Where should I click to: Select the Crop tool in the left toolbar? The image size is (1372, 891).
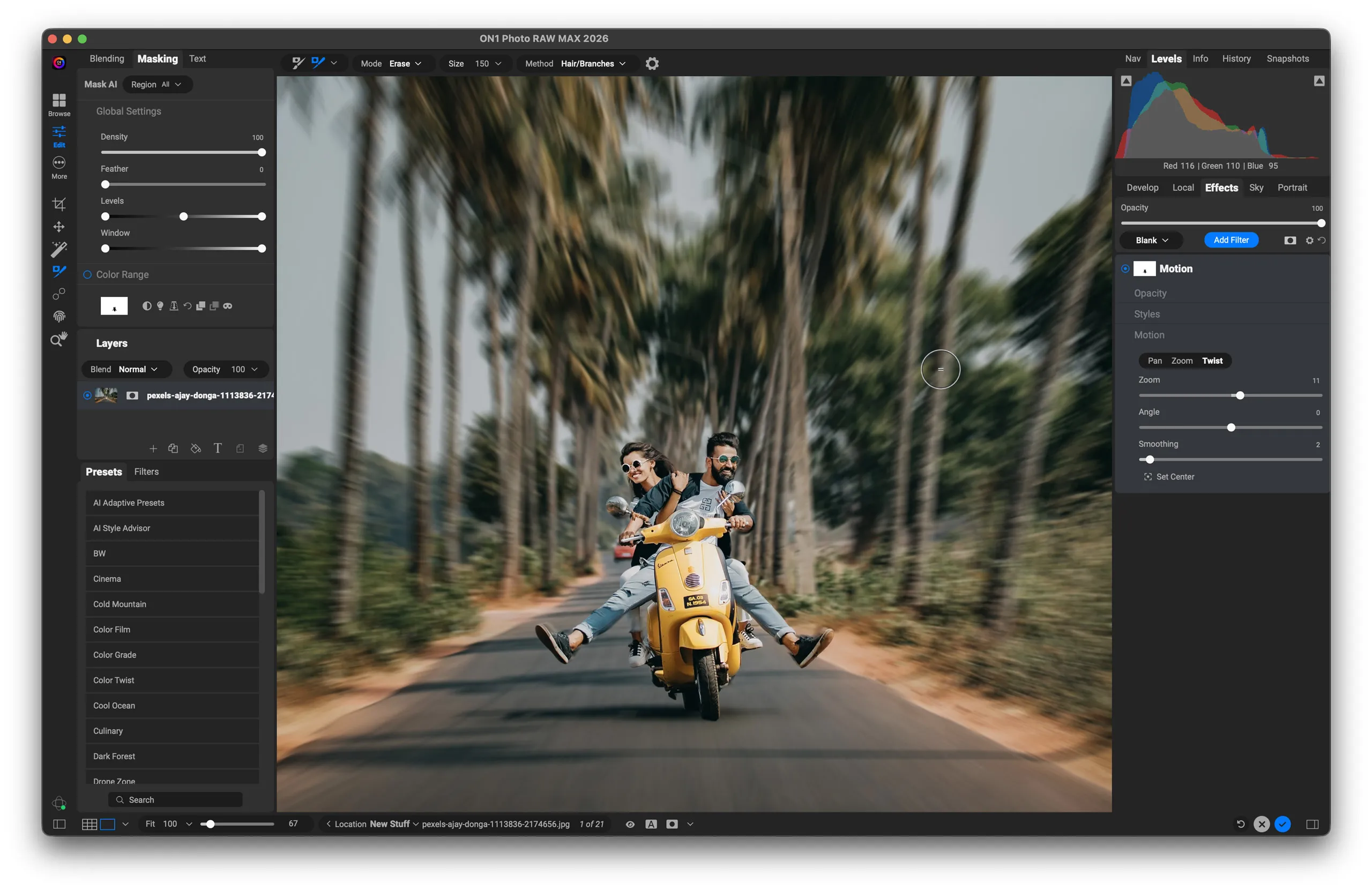pyautogui.click(x=58, y=204)
